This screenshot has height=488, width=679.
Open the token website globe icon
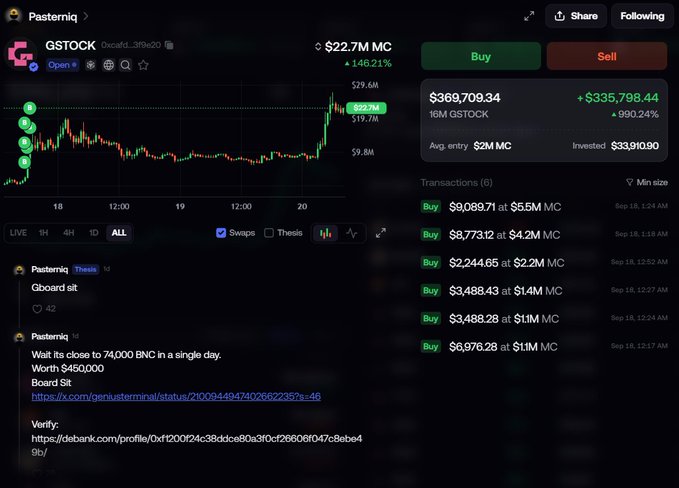108,65
